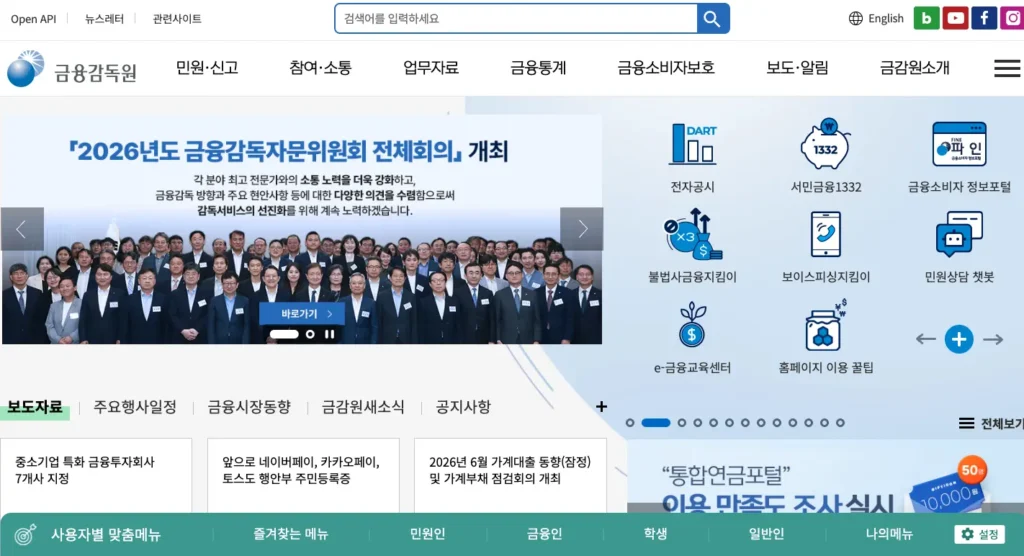This screenshot has height=556, width=1024.
Task: Open the 홈페이지 이용 꿀팁 icon
Action: (x=825, y=325)
